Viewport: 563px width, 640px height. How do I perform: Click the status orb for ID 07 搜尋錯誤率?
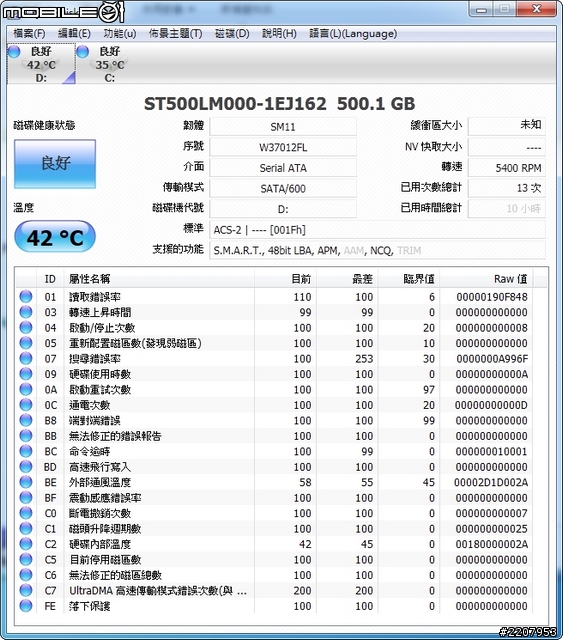26,358
